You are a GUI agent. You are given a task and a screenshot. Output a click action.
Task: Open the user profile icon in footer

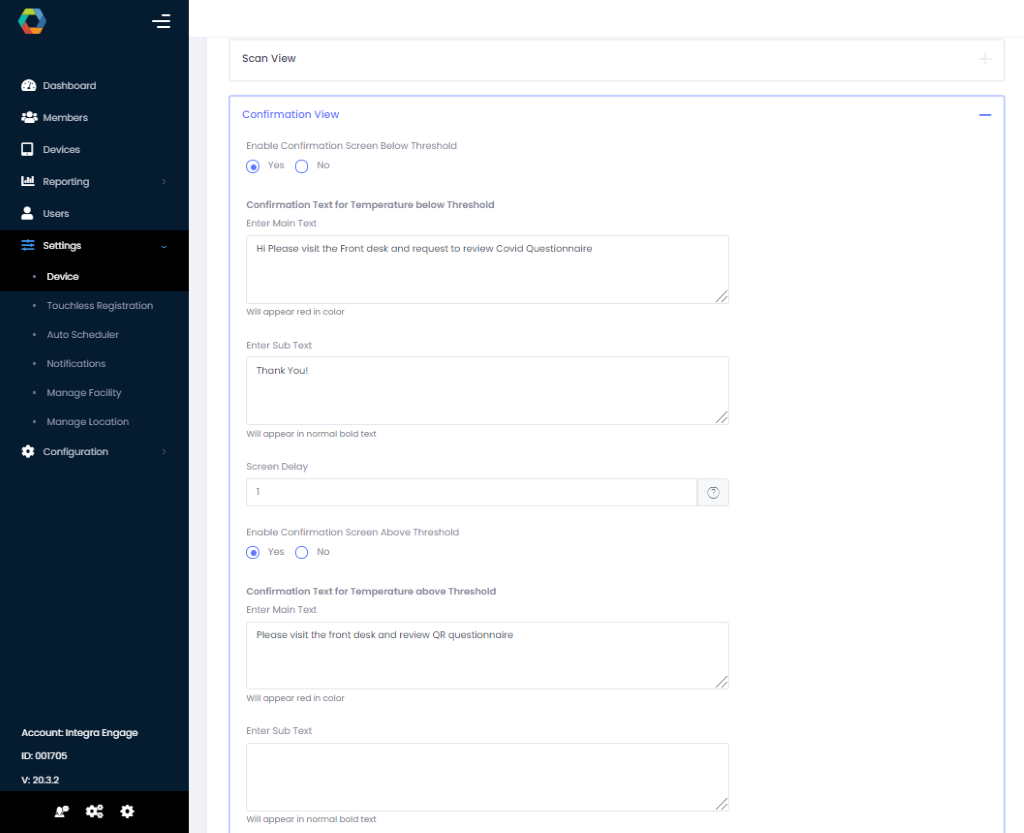tap(61, 811)
